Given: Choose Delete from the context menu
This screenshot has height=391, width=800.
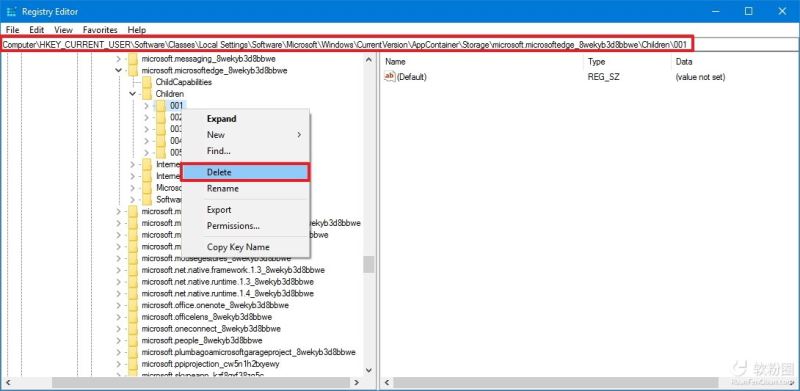Looking at the screenshot, I should (245, 172).
